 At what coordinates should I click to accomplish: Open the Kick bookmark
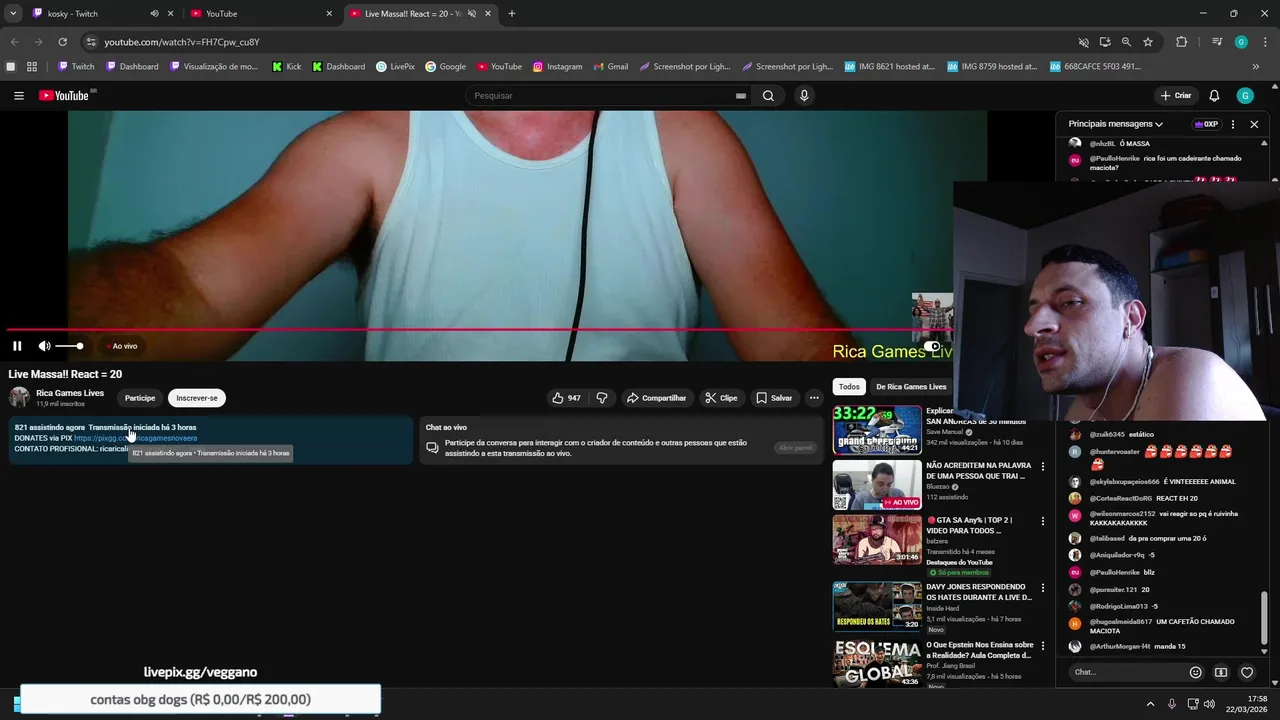pos(287,67)
